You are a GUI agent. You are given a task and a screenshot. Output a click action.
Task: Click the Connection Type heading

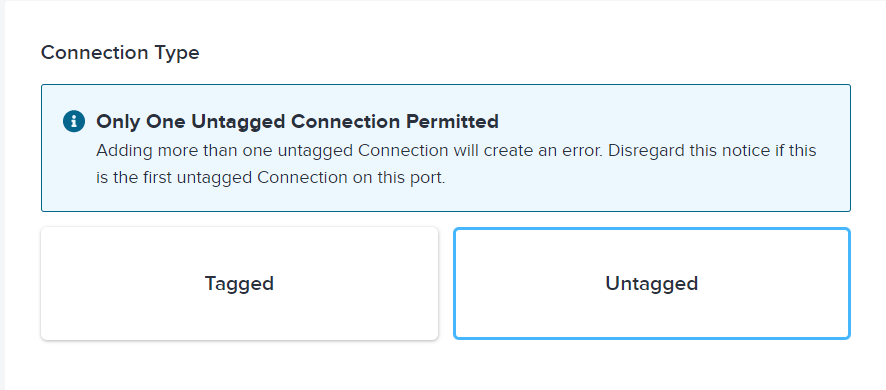click(x=120, y=53)
